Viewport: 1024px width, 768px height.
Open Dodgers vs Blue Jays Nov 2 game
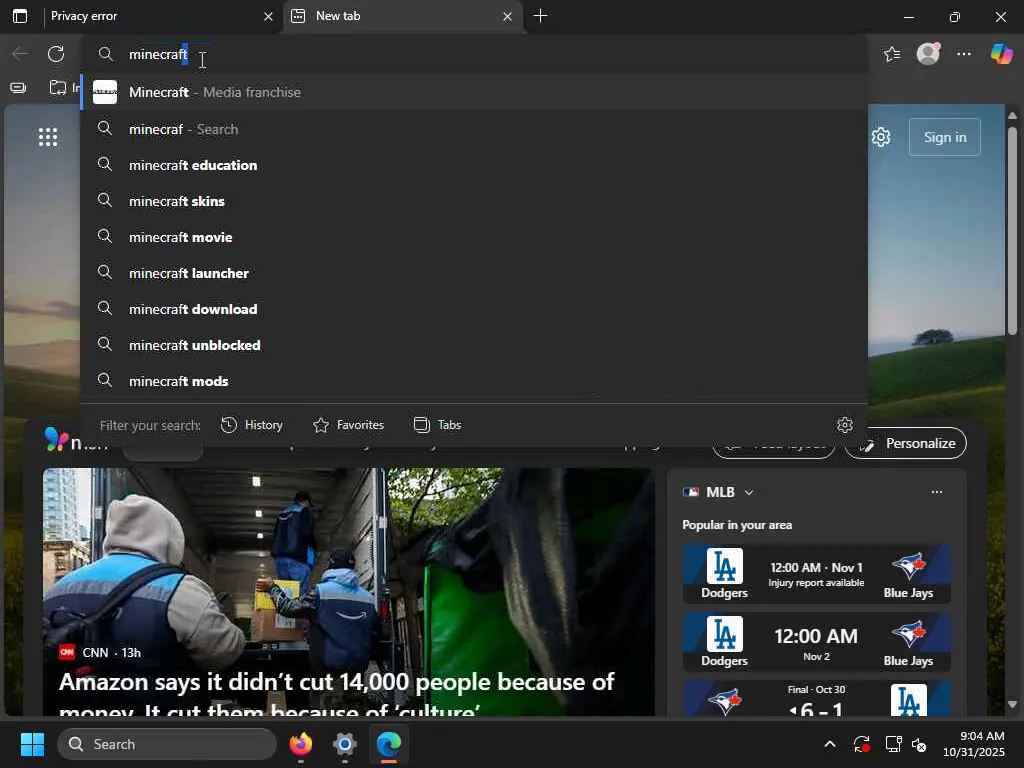816,642
